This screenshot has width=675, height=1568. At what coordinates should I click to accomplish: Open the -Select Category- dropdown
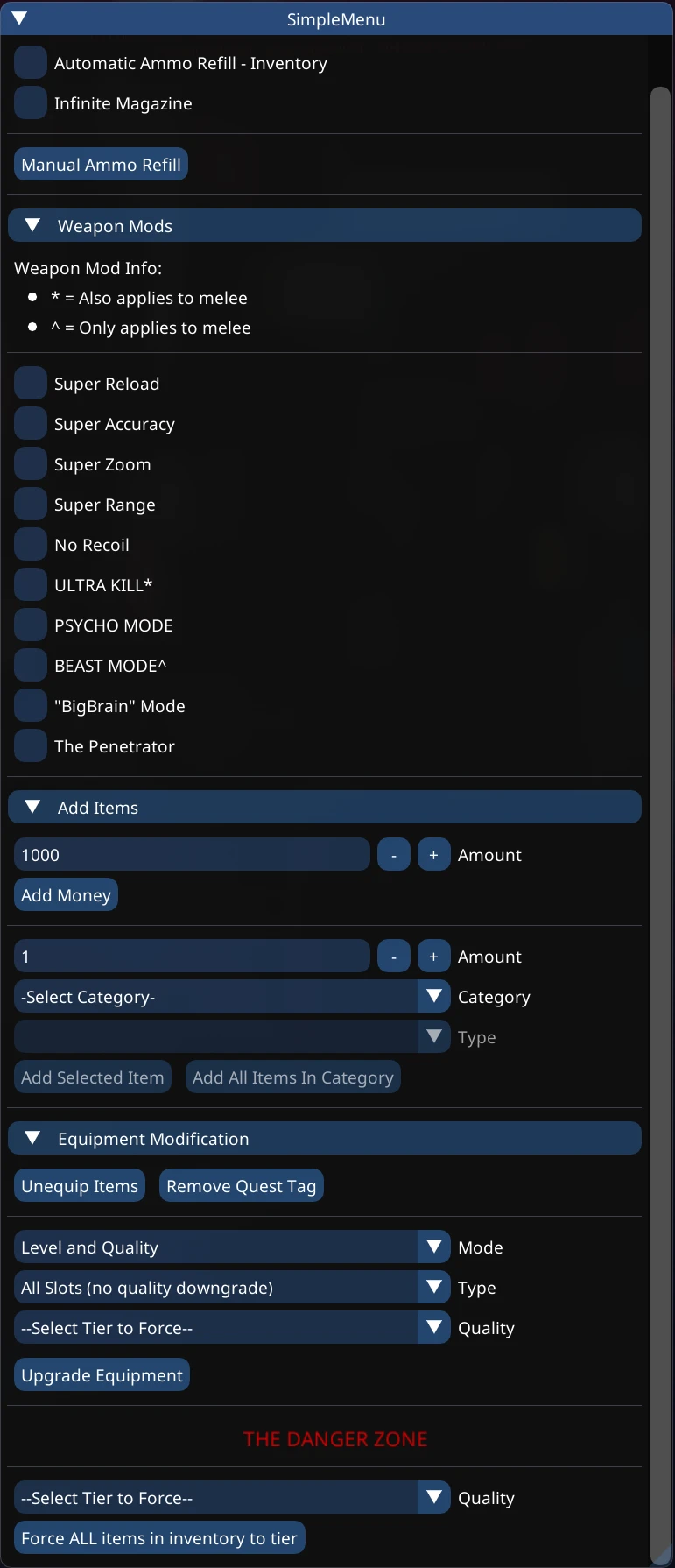231,996
